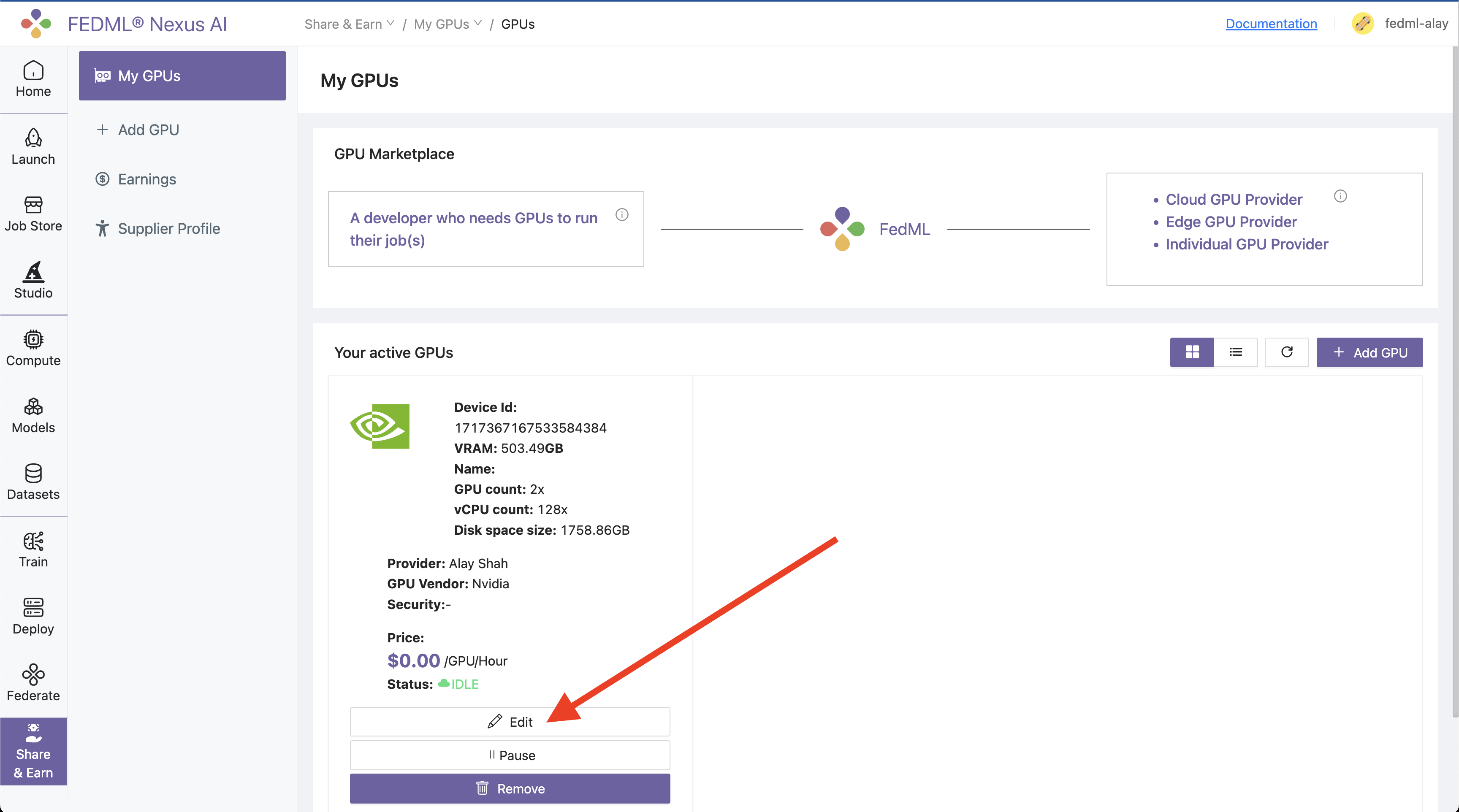Open the Documentation link
The height and width of the screenshot is (812, 1459).
[x=1271, y=24]
